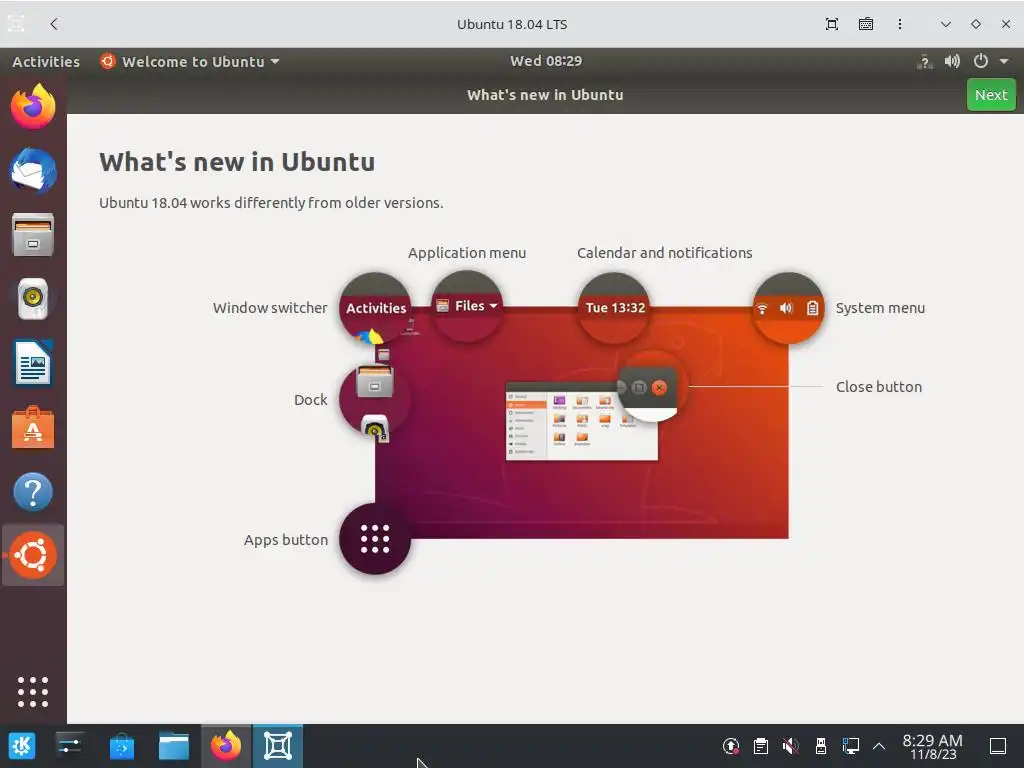This screenshot has width=1024, height=768.
Task: Click the show desktop button in KDE panel
Action: click(x=997, y=746)
